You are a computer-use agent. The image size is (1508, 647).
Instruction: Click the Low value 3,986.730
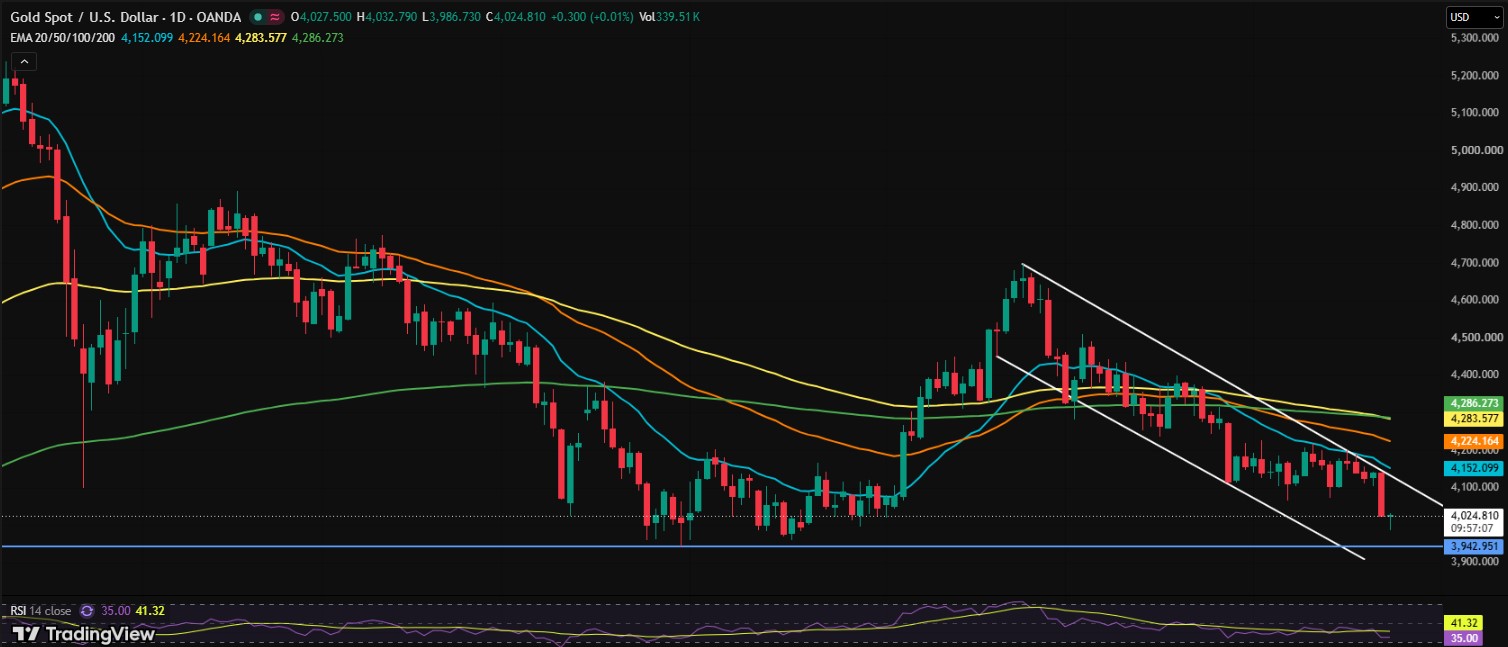click(454, 17)
